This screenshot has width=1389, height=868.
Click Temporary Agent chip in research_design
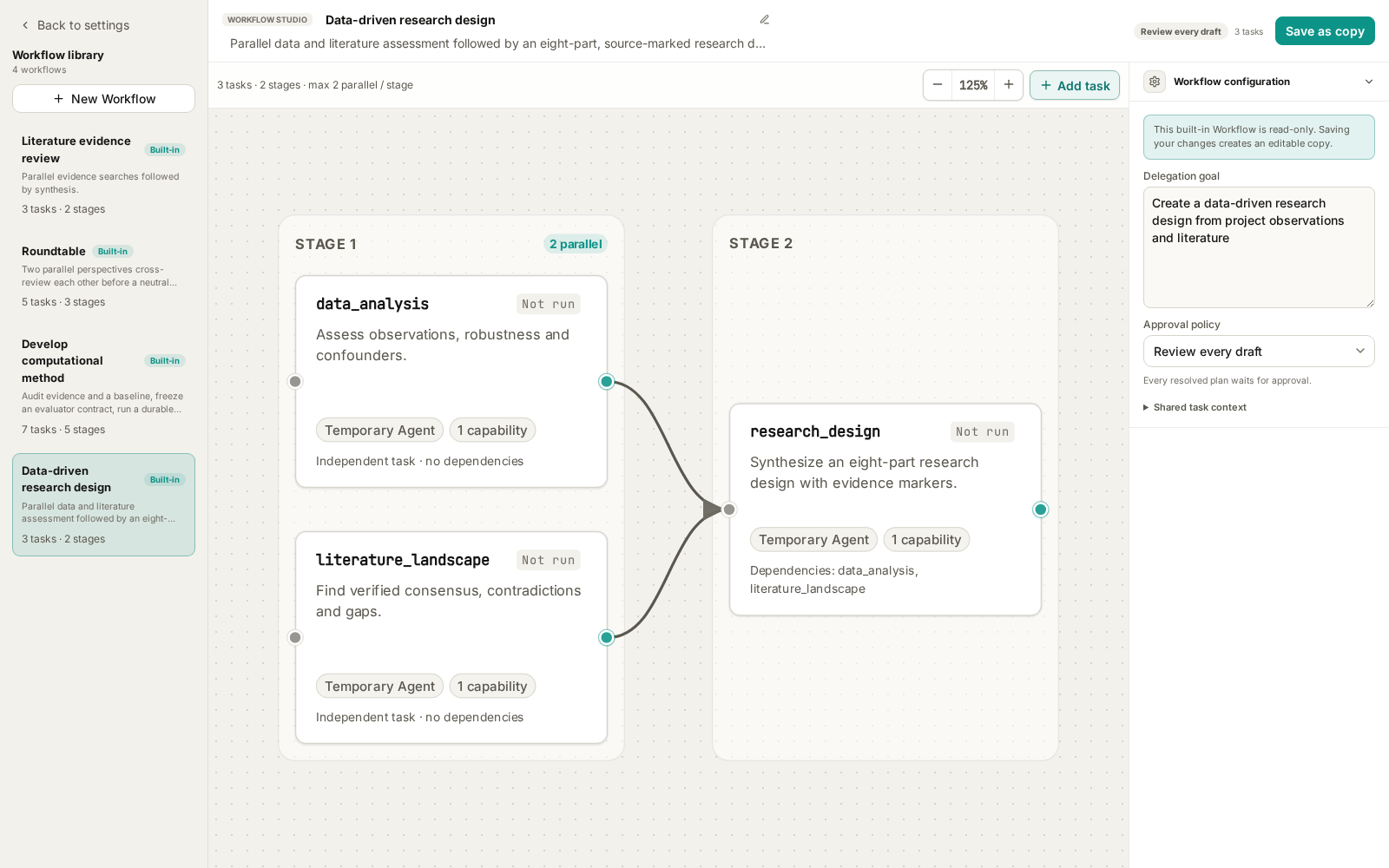(x=813, y=540)
